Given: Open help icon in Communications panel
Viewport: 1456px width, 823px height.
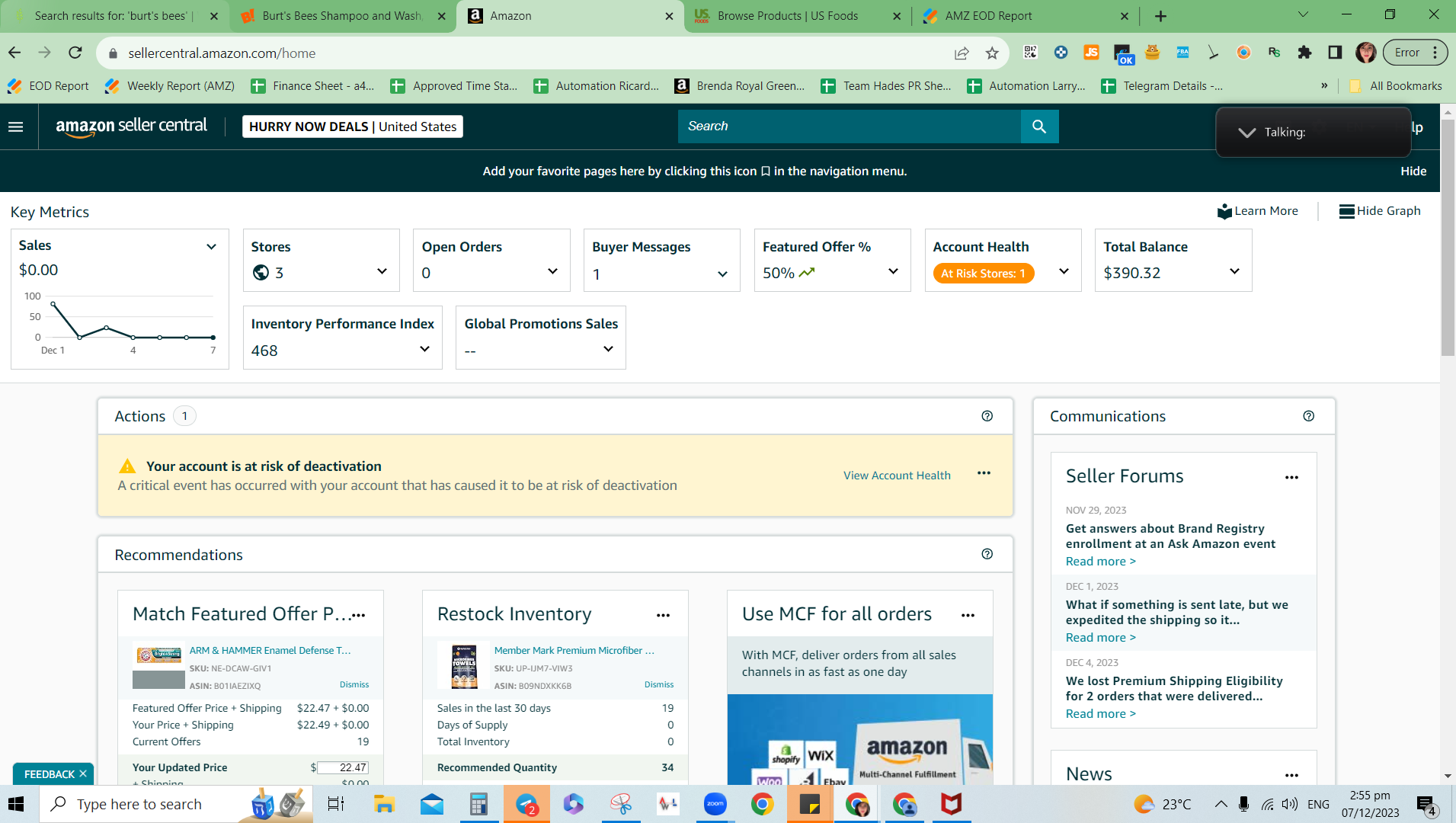Looking at the screenshot, I should tap(1309, 416).
